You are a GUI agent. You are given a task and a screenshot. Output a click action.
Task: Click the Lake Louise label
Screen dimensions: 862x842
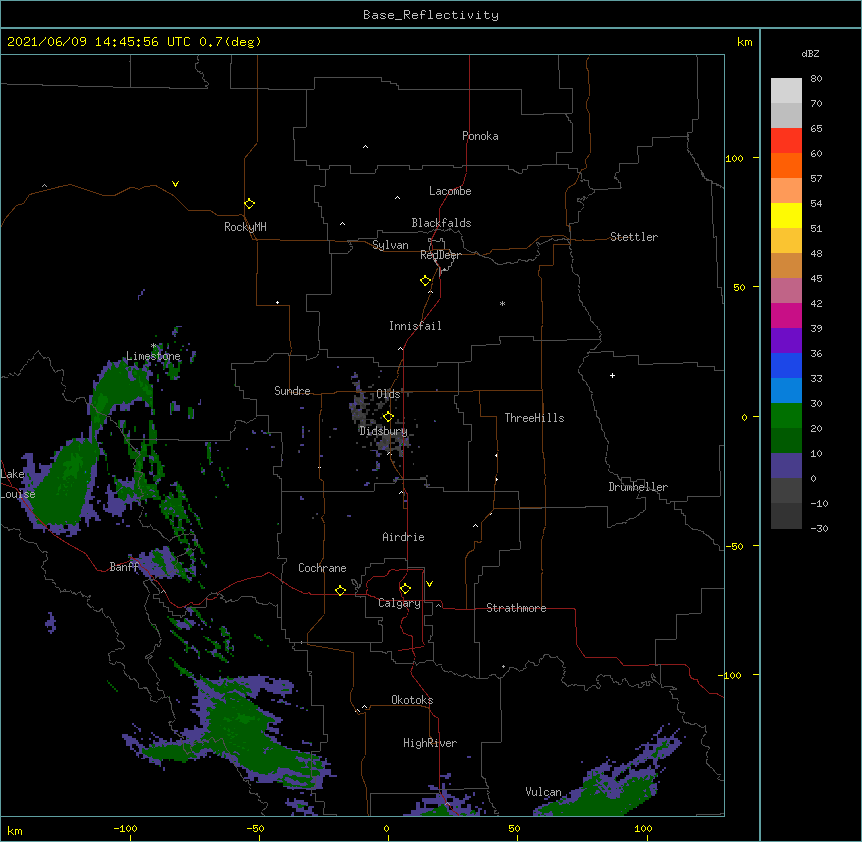click(18, 484)
